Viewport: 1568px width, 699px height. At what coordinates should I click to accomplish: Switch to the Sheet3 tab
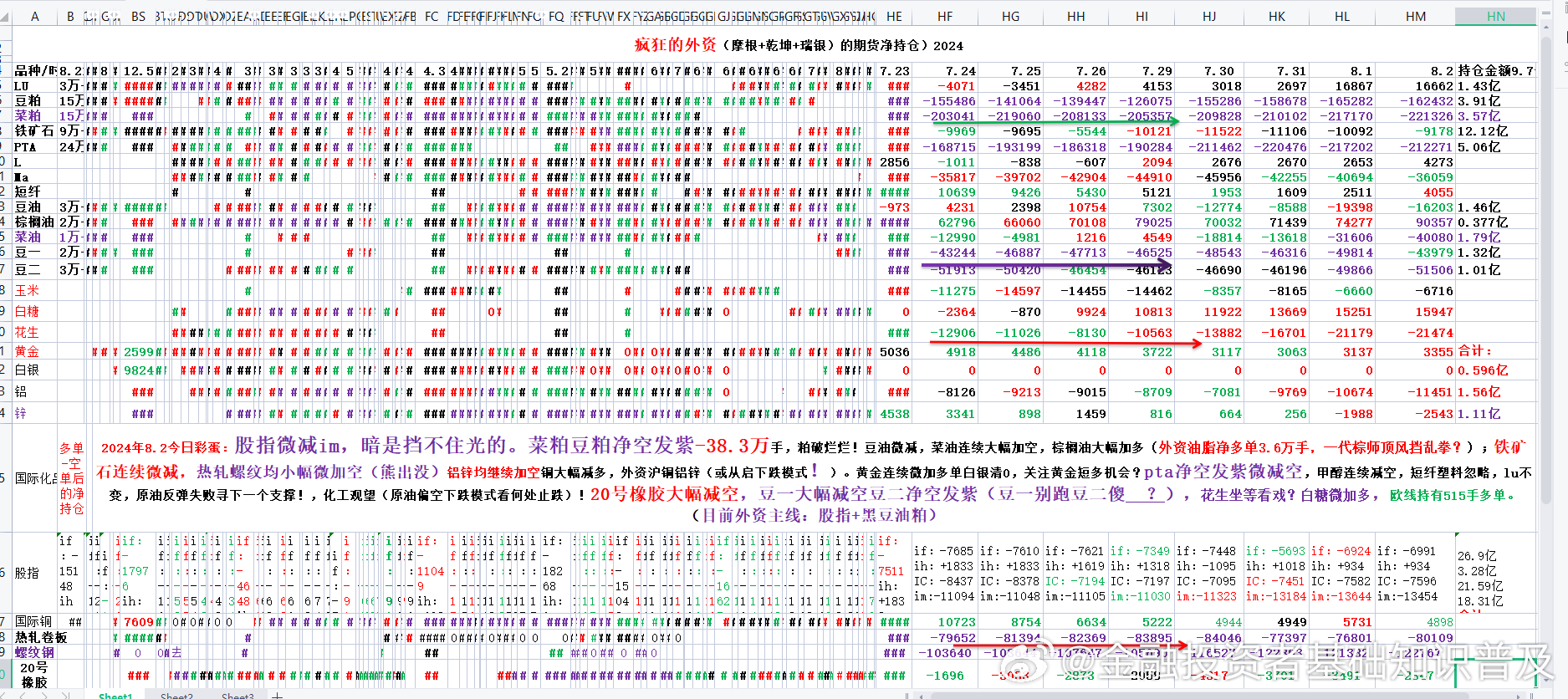[237, 695]
